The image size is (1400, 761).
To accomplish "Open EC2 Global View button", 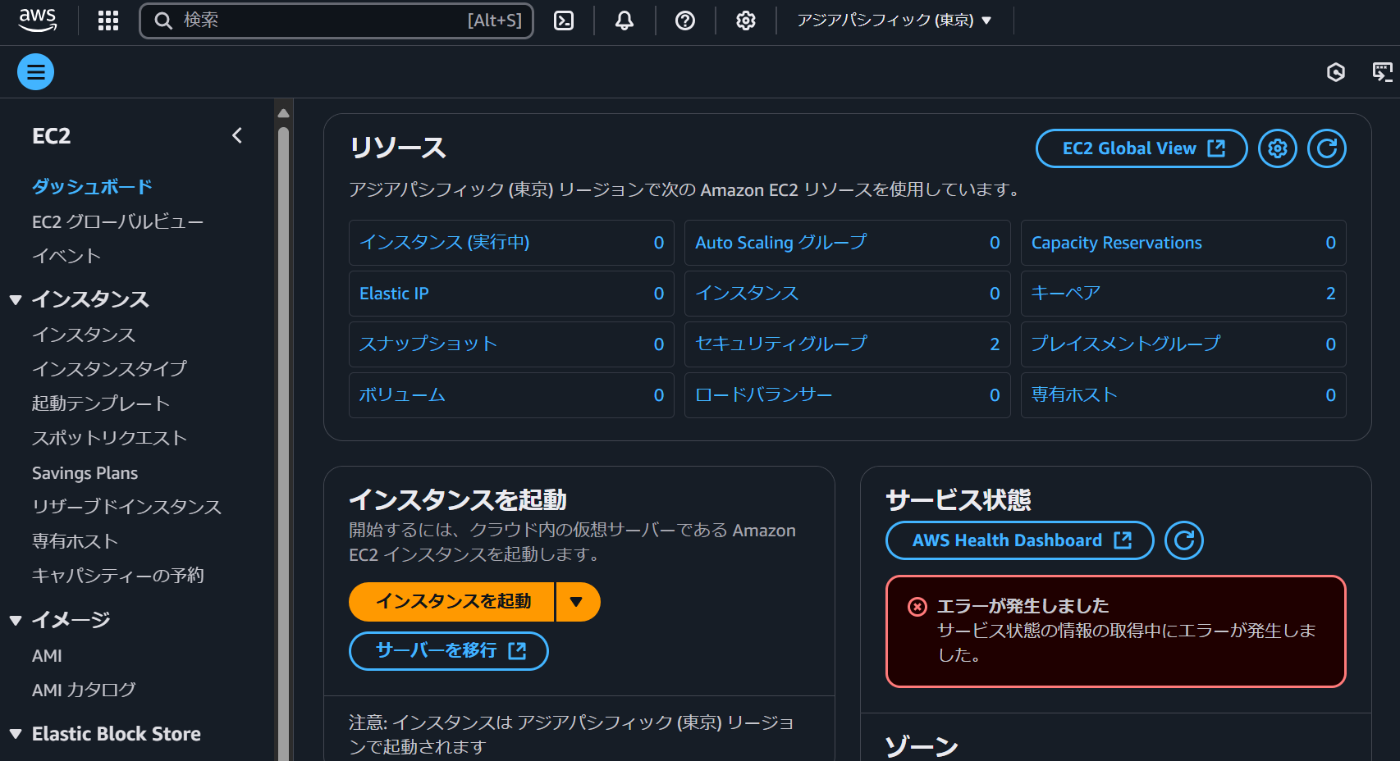I will click(x=1142, y=149).
